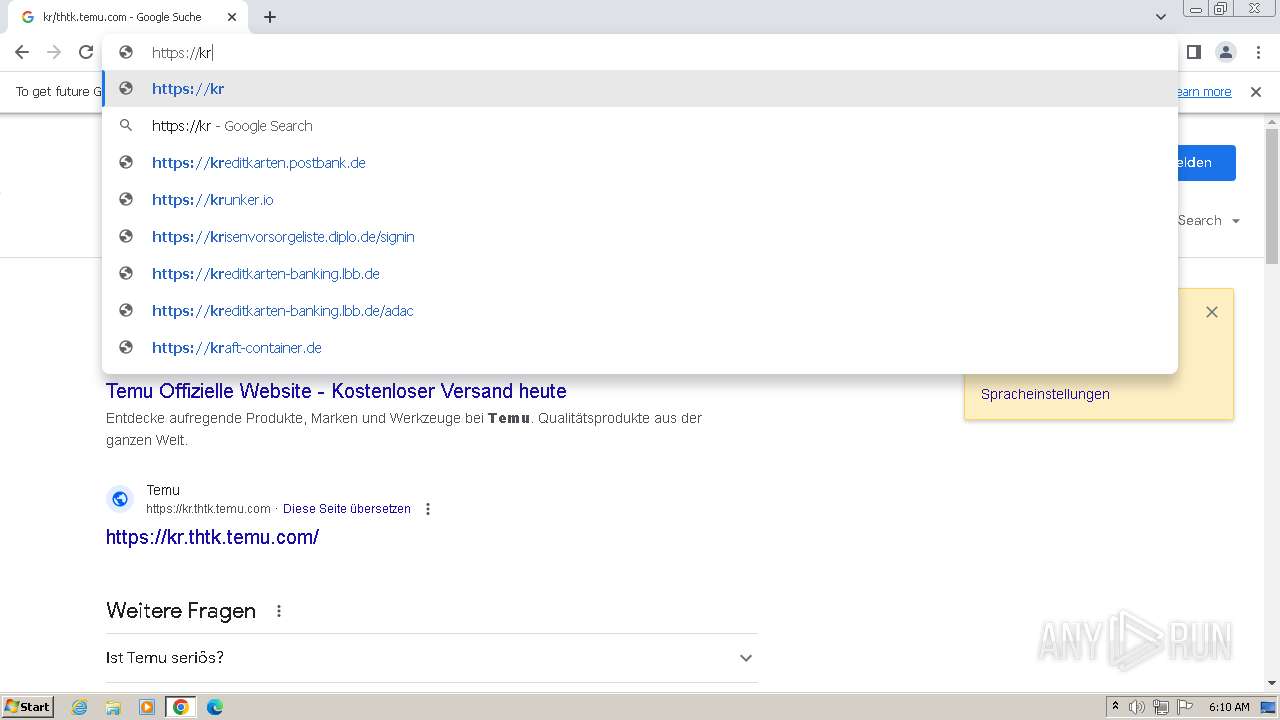Screen dimensions: 1280x720
Task: Pick the krunker.io suggestion
Action: (640, 200)
